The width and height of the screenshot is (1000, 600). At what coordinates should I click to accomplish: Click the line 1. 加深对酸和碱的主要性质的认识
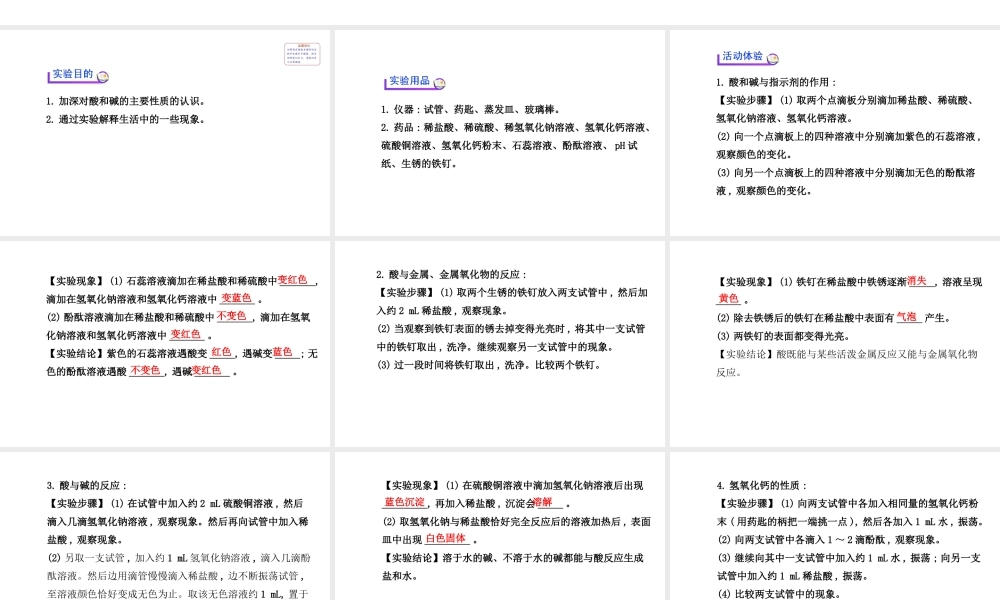[126, 101]
